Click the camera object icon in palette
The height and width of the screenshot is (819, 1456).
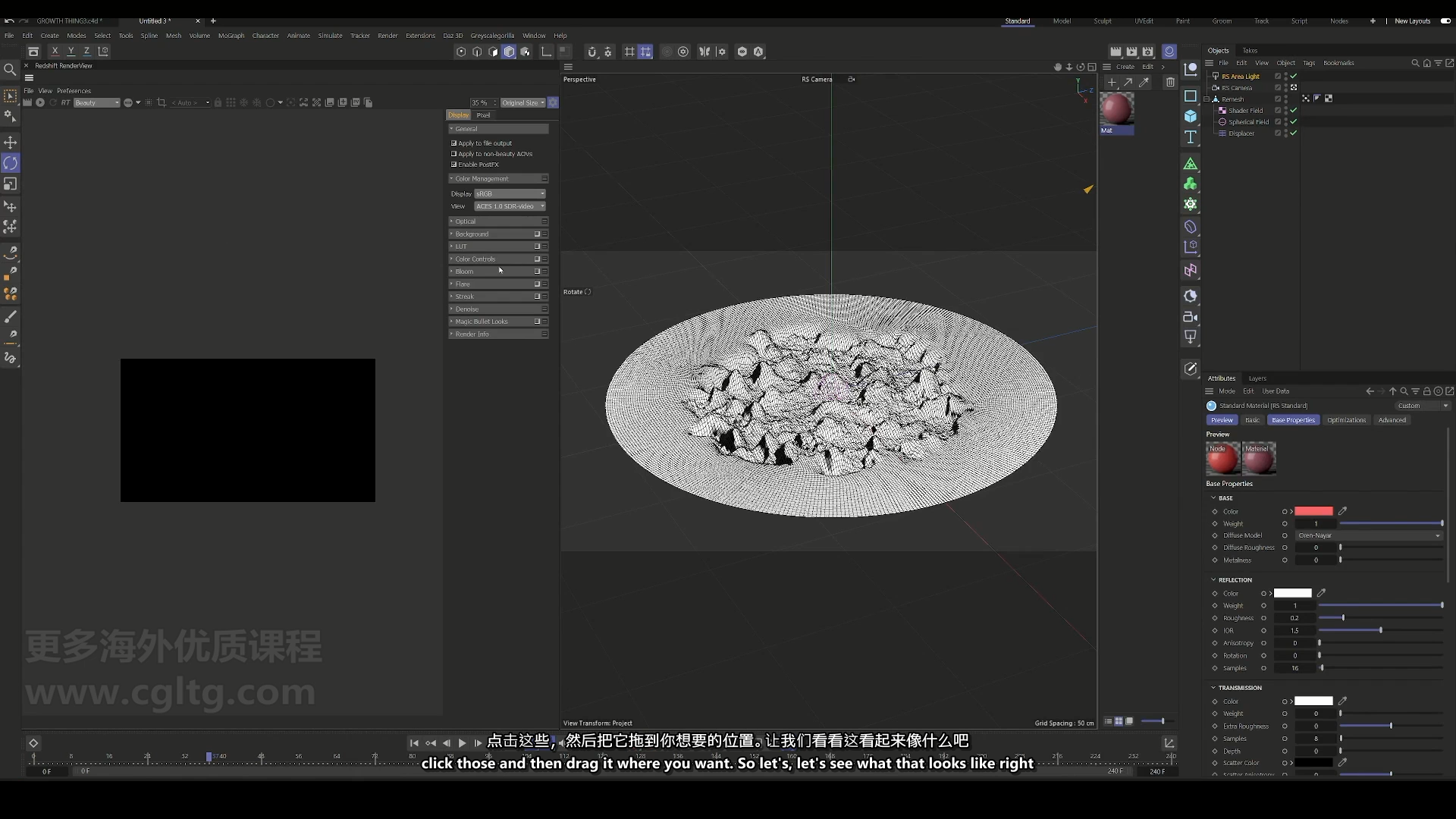(x=1191, y=317)
